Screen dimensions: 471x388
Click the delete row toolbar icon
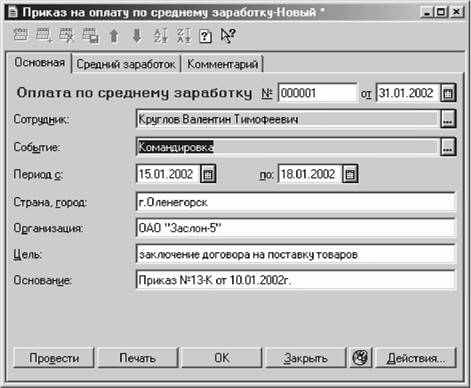pyautogui.click(x=90, y=35)
